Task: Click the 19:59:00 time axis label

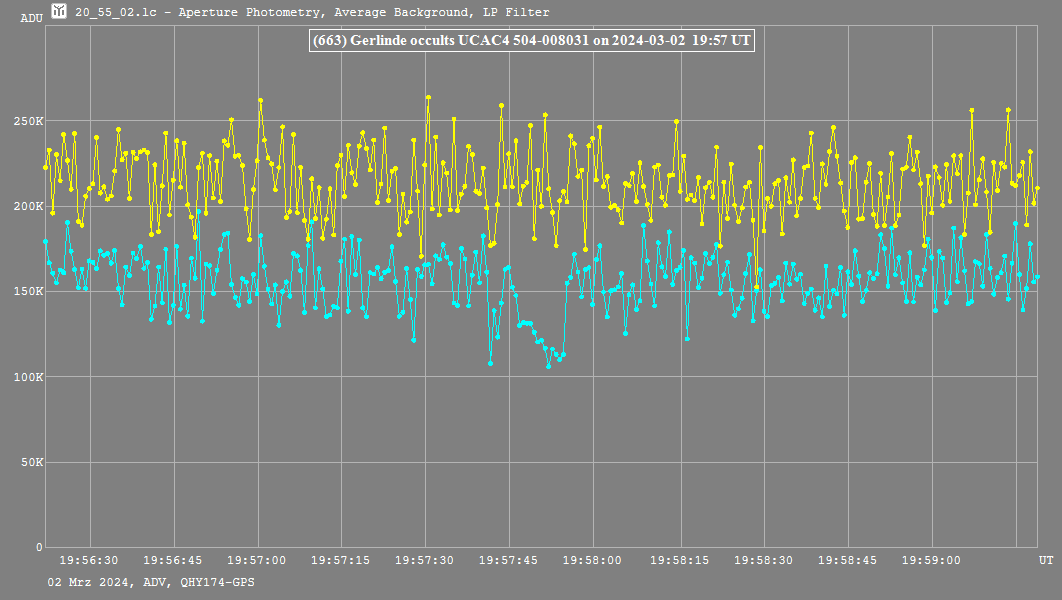Action: pyautogui.click(x=932, y=561)
